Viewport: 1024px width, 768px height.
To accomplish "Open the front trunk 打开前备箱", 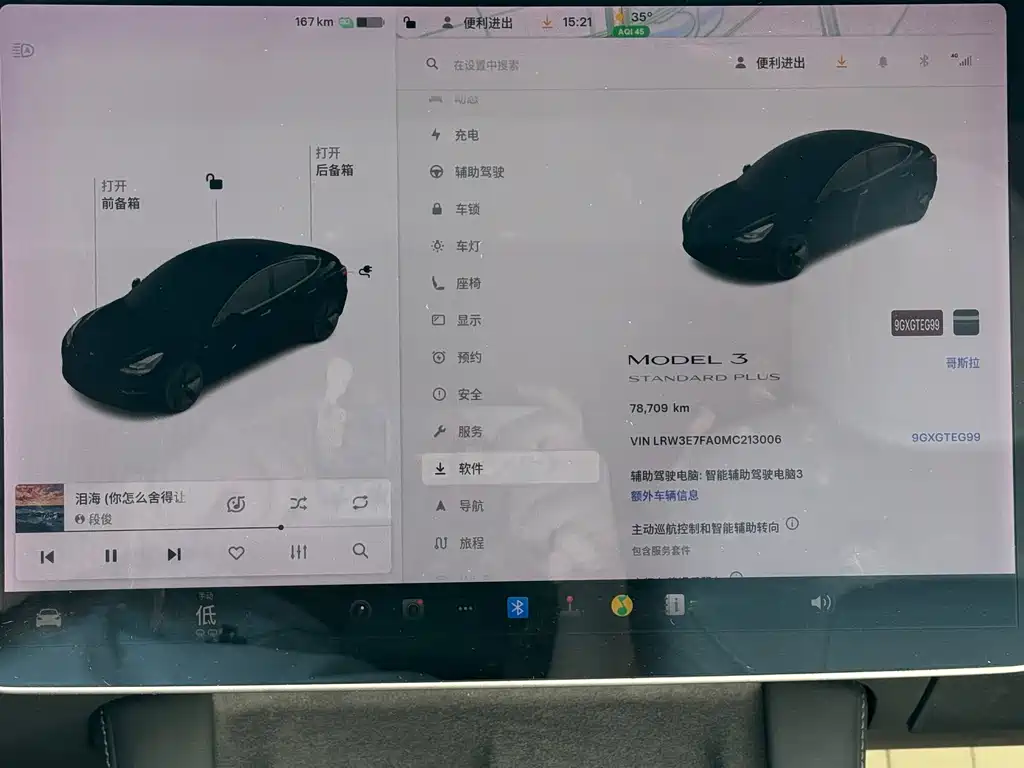I will pos(120,195).
